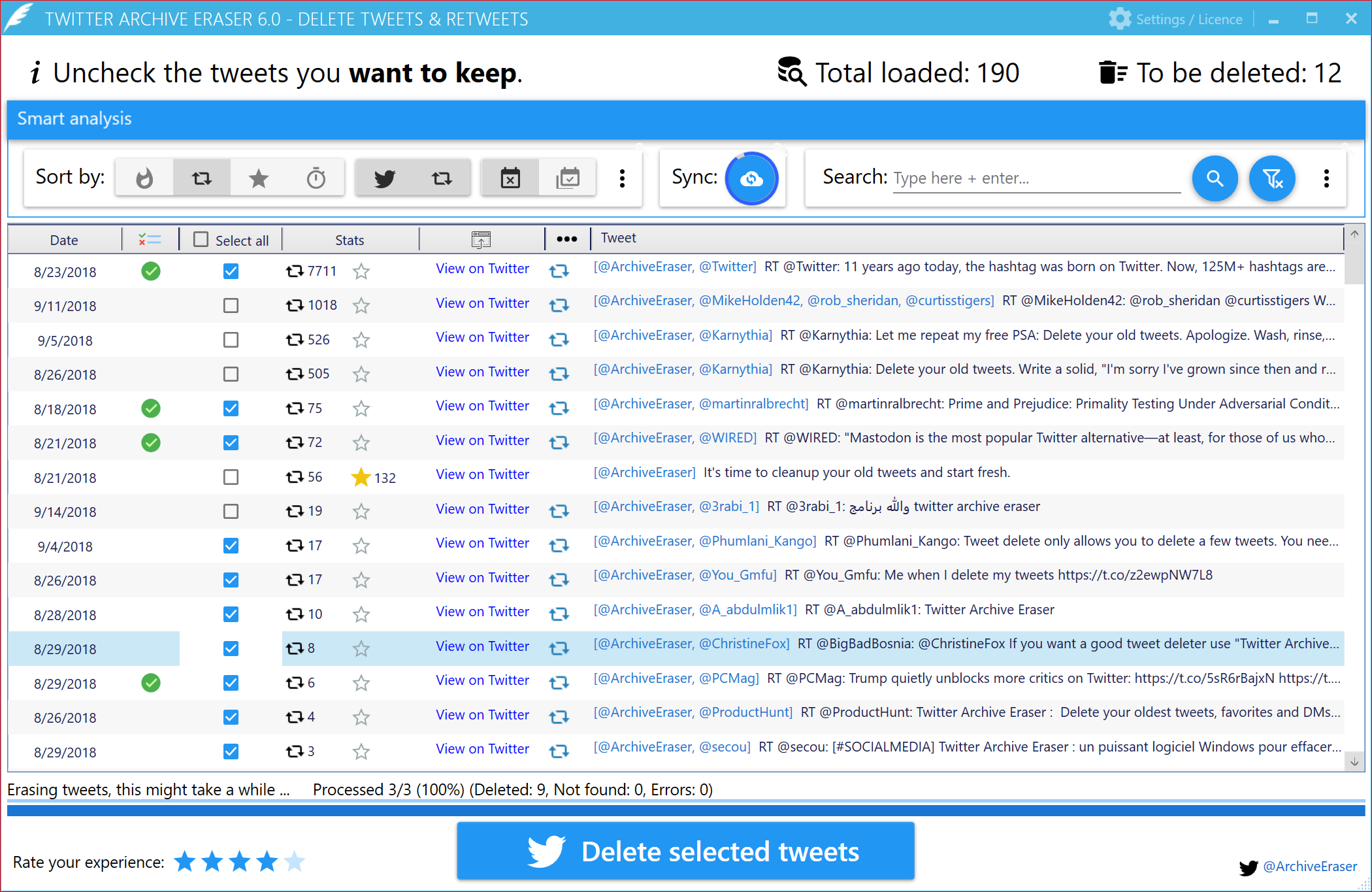Viewport: 1372px width, 892px height.
Task: Click the calendar with X icon
Action: point(510,178)
